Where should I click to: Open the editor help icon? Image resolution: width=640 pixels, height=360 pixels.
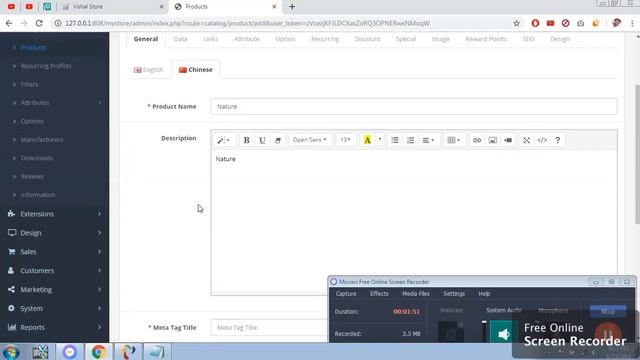tap(558, 140)
